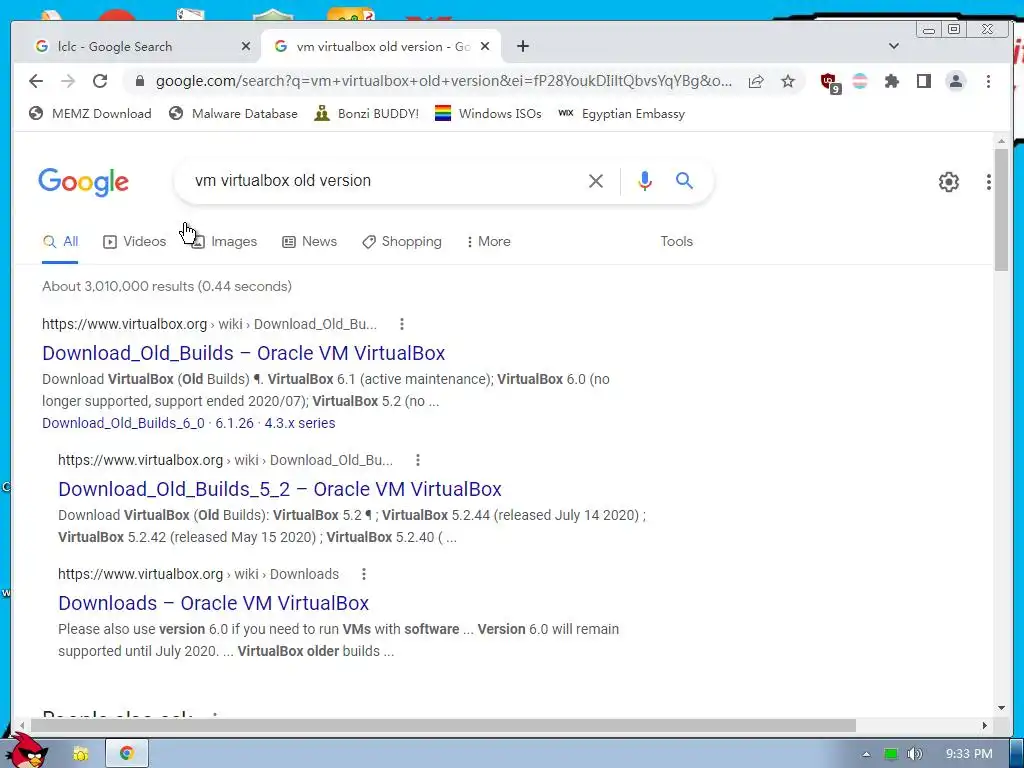Reload the current page
This screenshot has width=1024, height=768.
click(100, 81)
